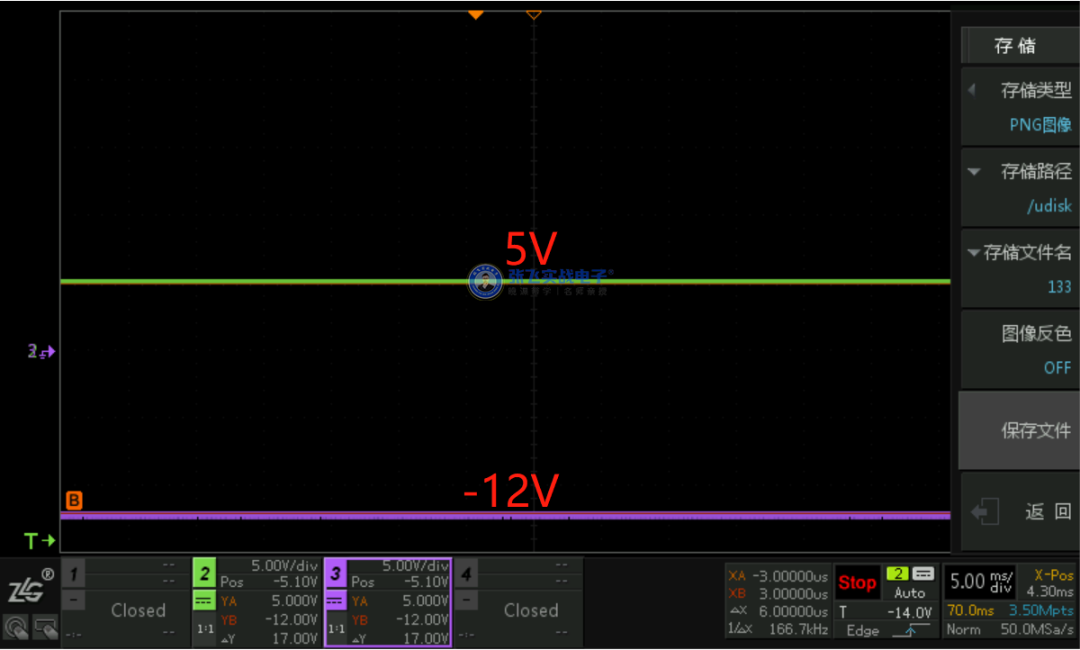Click channel 2 Pos -5.10V value
This screenshot has height=650, width=1080.
click(269, 583)
